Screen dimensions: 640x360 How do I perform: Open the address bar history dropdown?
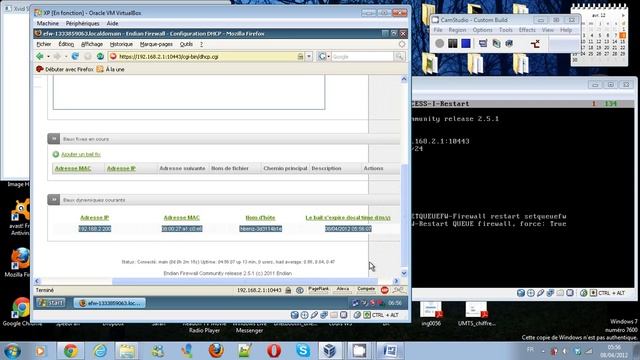[309, 57]
